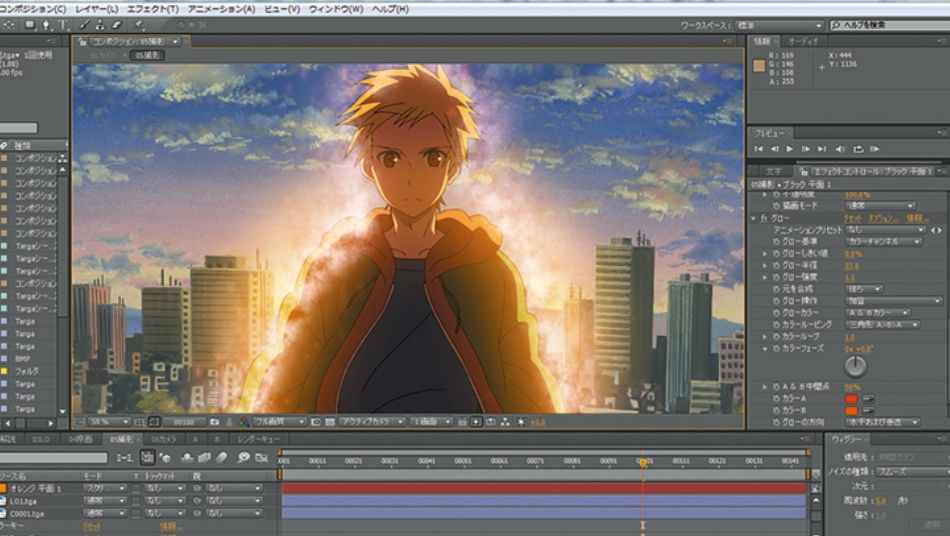Open the コンポジション(C) menu
Viewport: 950px width, 536px height.
(x=32, y=9)
